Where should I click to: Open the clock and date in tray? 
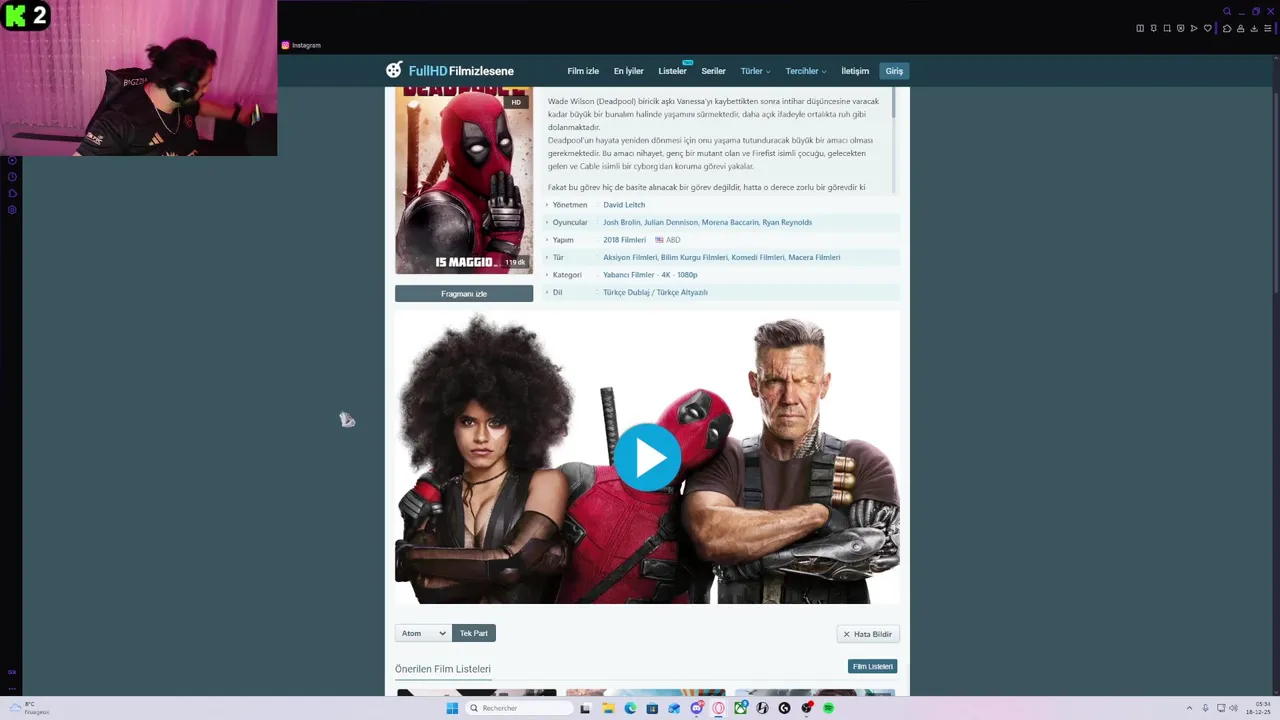point(1259,708)
